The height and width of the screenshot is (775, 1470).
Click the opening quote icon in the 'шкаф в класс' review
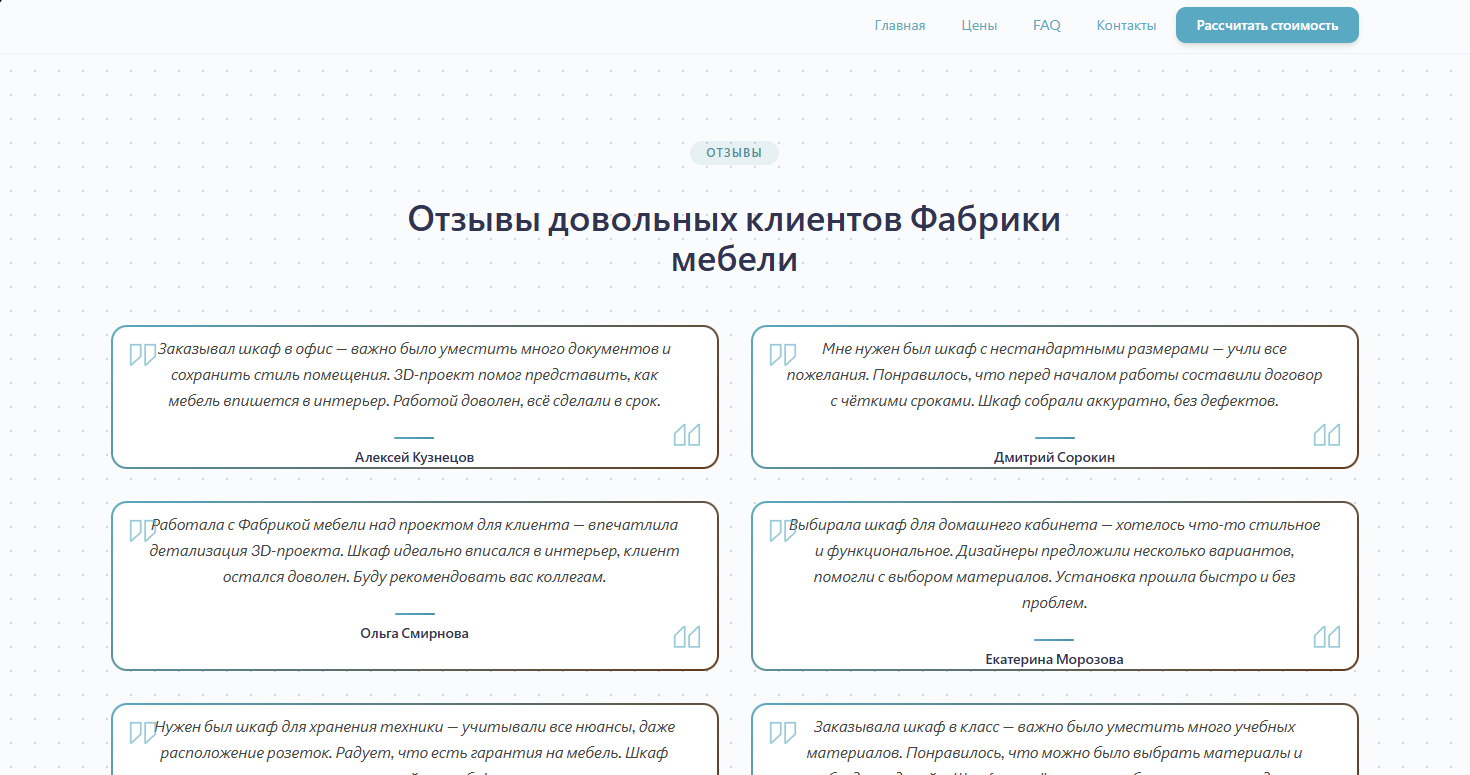coord(782,733)
